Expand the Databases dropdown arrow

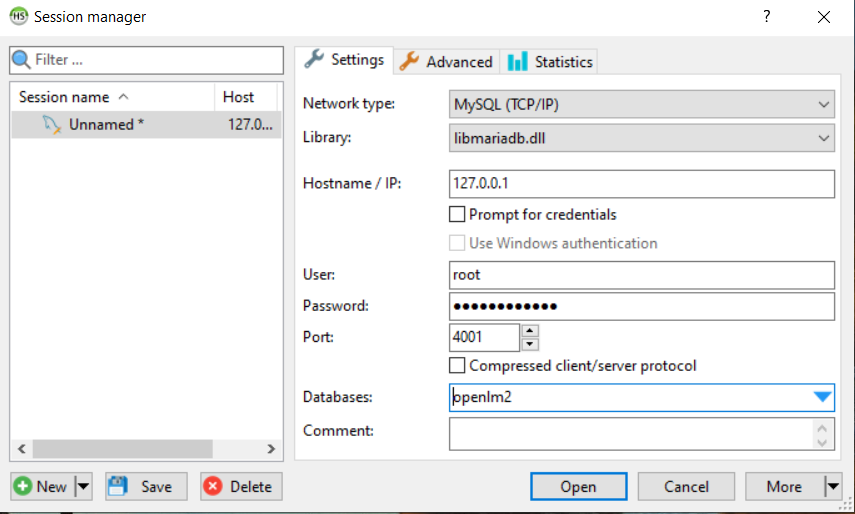click(822, 398)
